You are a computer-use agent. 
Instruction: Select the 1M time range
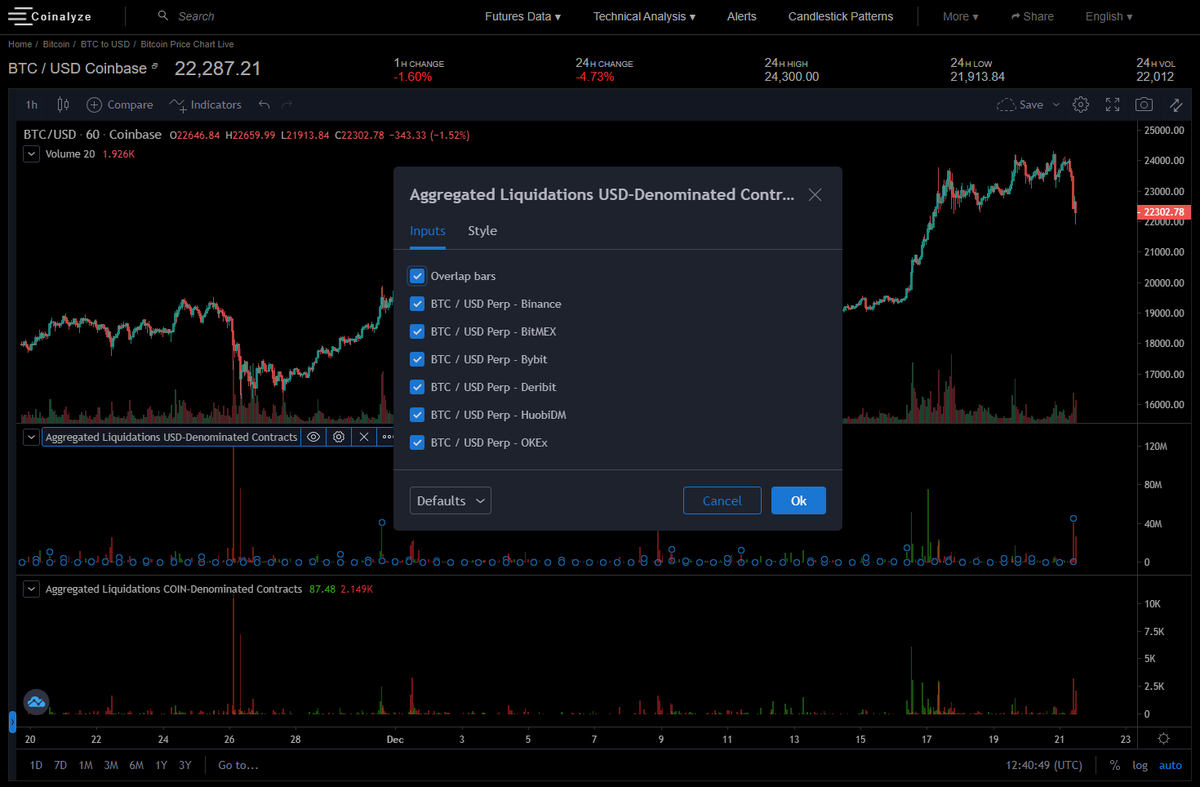coord(86,765)
